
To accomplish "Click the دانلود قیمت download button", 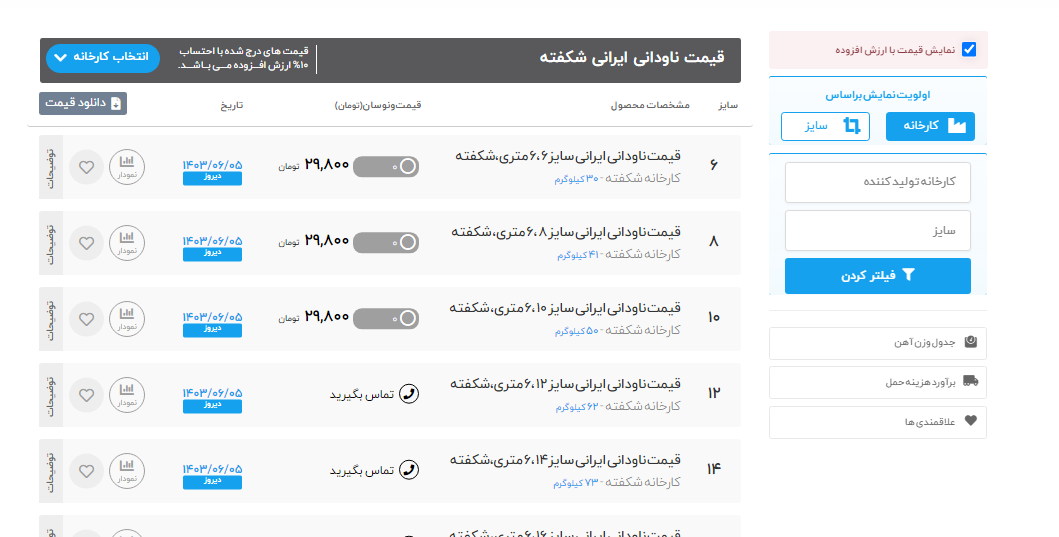I will (x=83, y=103).
